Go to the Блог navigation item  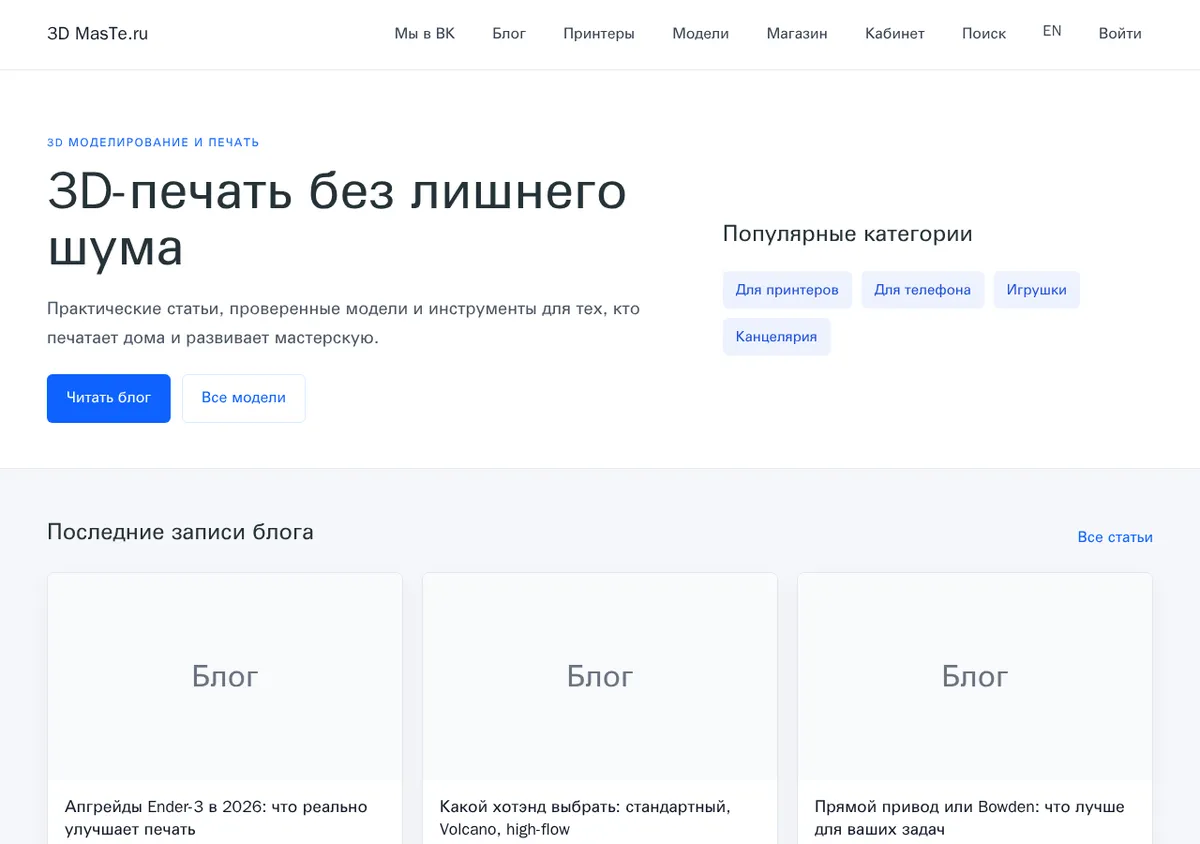[x=509, y=34]
